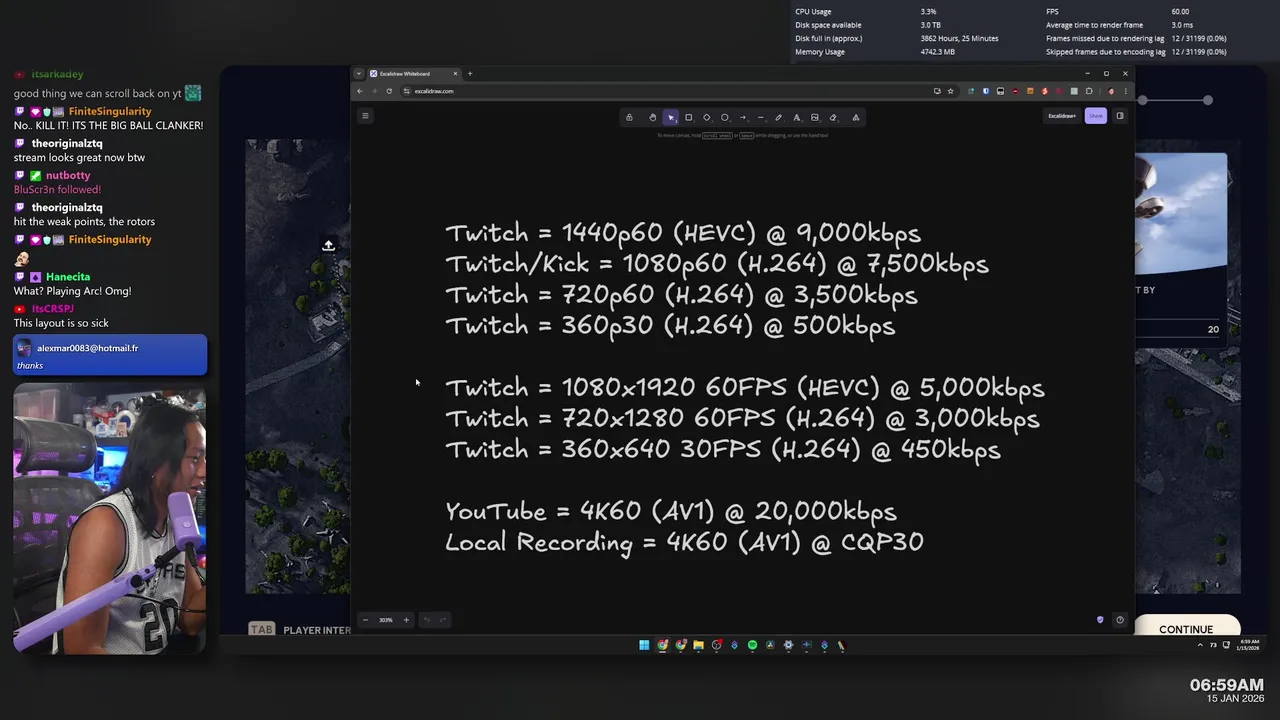Viewport: 1280px width, 720px height.
Task: Click the 'Local Recording = 4K60' text line
Action: click(685, 543)
